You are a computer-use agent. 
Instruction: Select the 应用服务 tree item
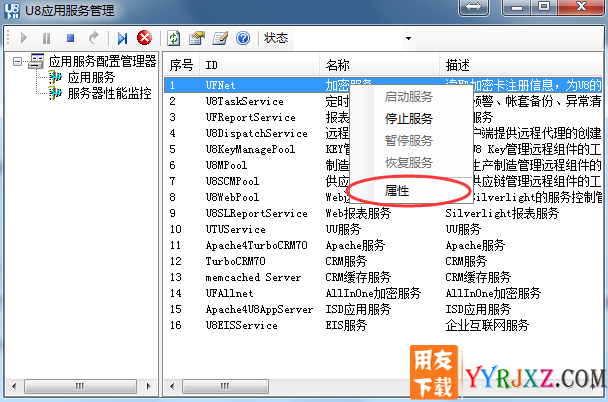pos(92,78)
